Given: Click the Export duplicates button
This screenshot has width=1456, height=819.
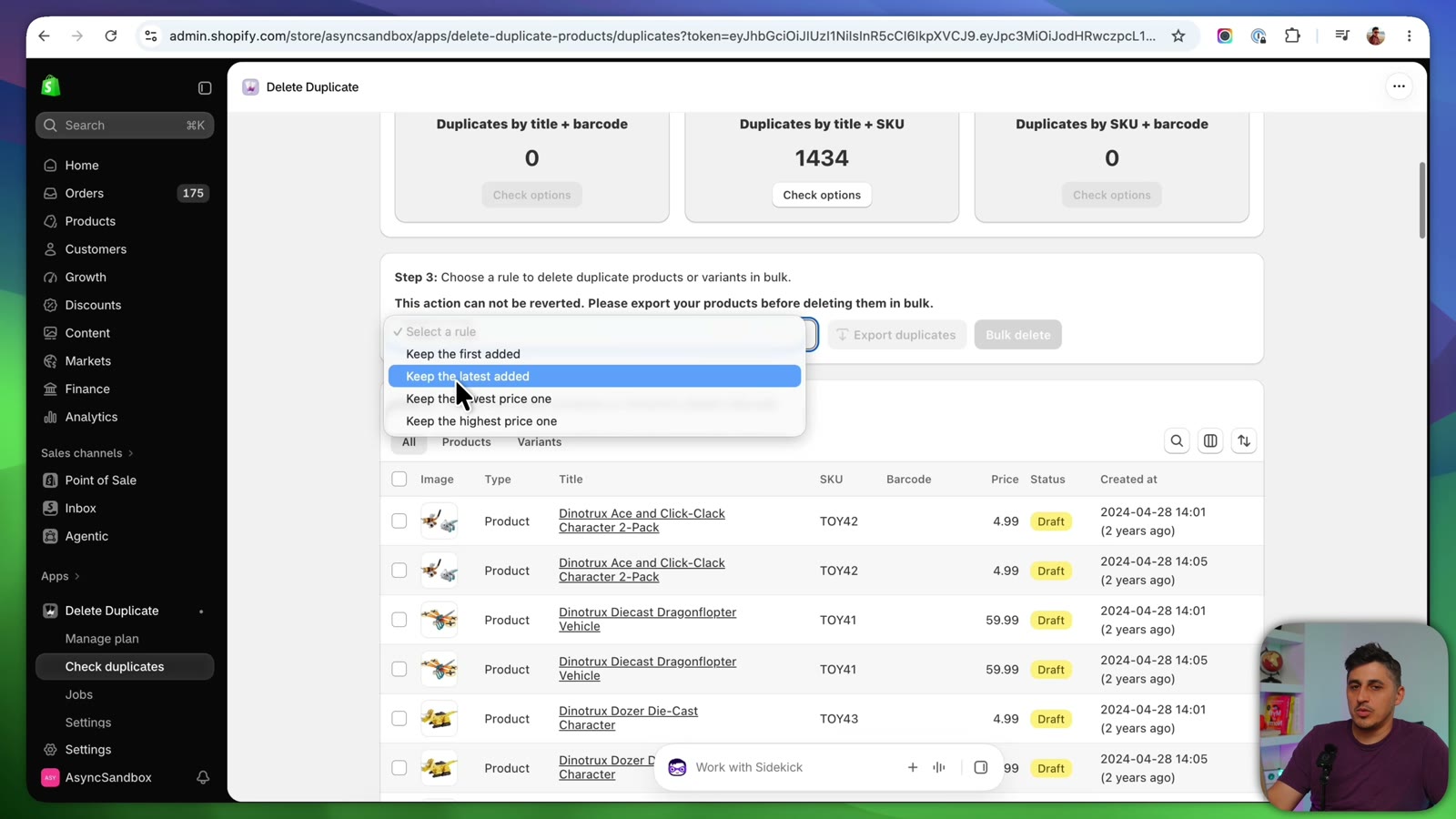Looking at the screenshot, I should pos(896,335).
